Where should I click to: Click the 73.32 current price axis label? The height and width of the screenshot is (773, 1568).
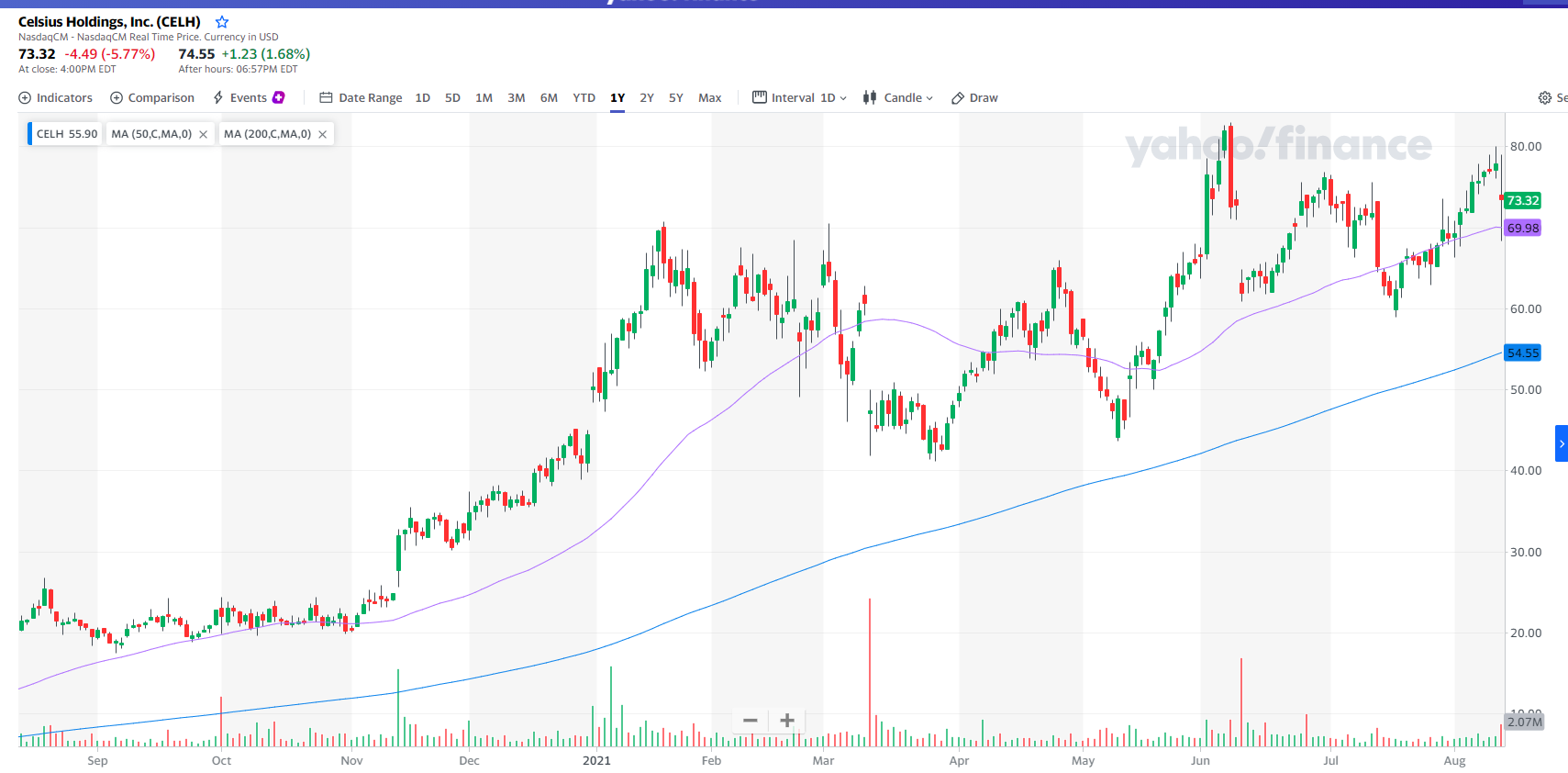pyautogui.click(x=1522, y=201)
